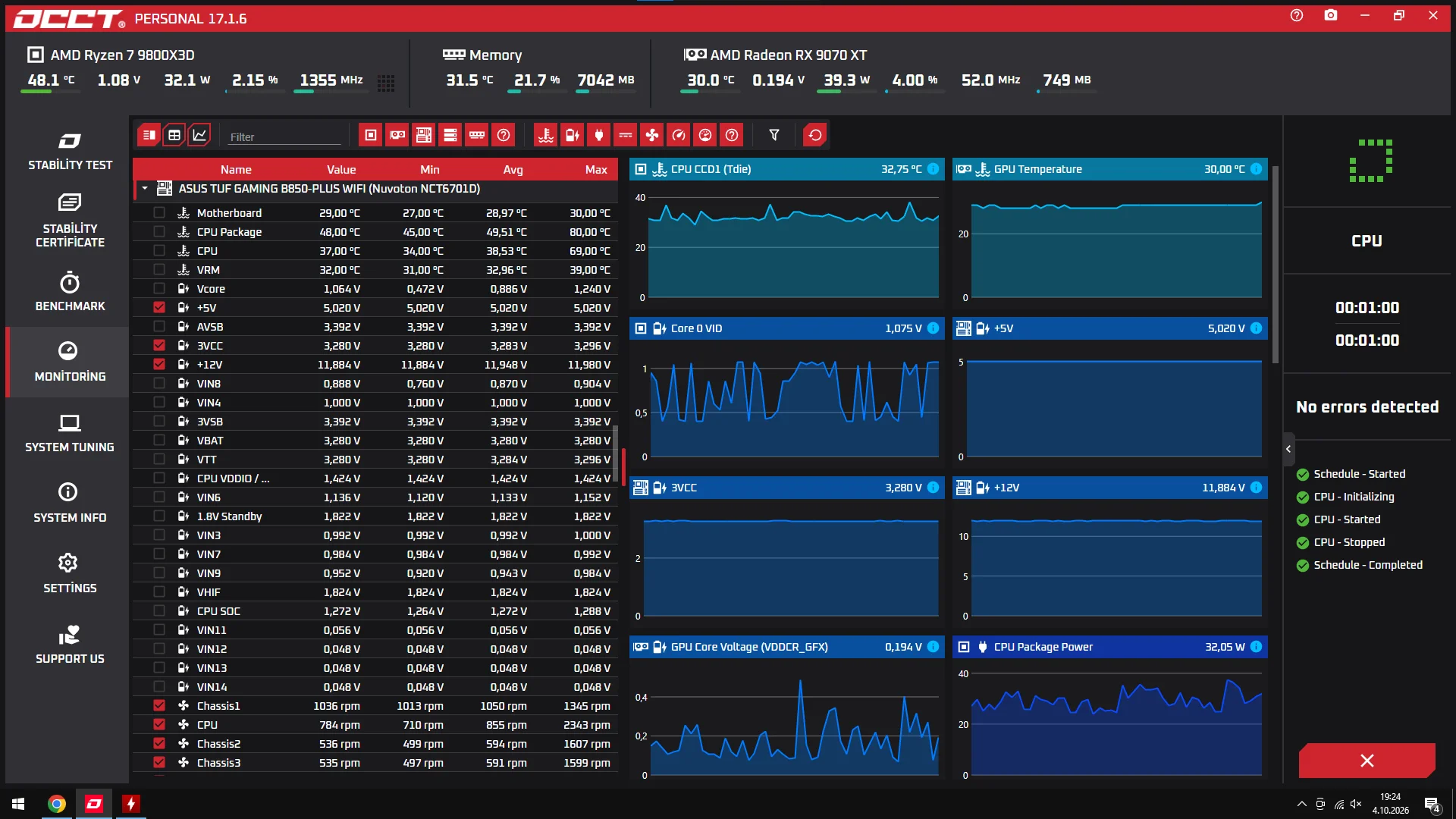Toggle the clock speedometer sensor filter
This screenshot has height=819, width=1456.
point(679,135)
